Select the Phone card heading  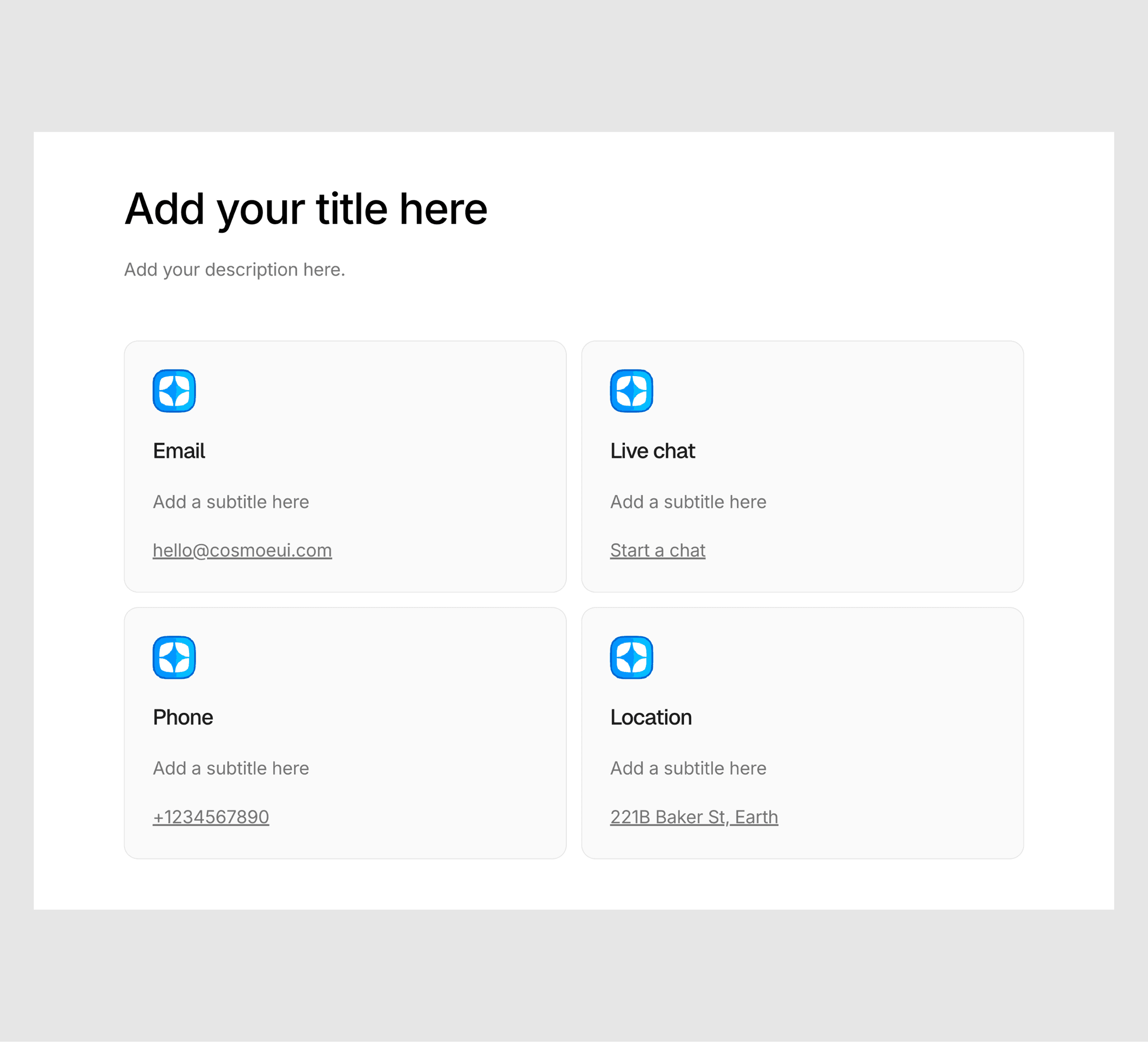183,717
